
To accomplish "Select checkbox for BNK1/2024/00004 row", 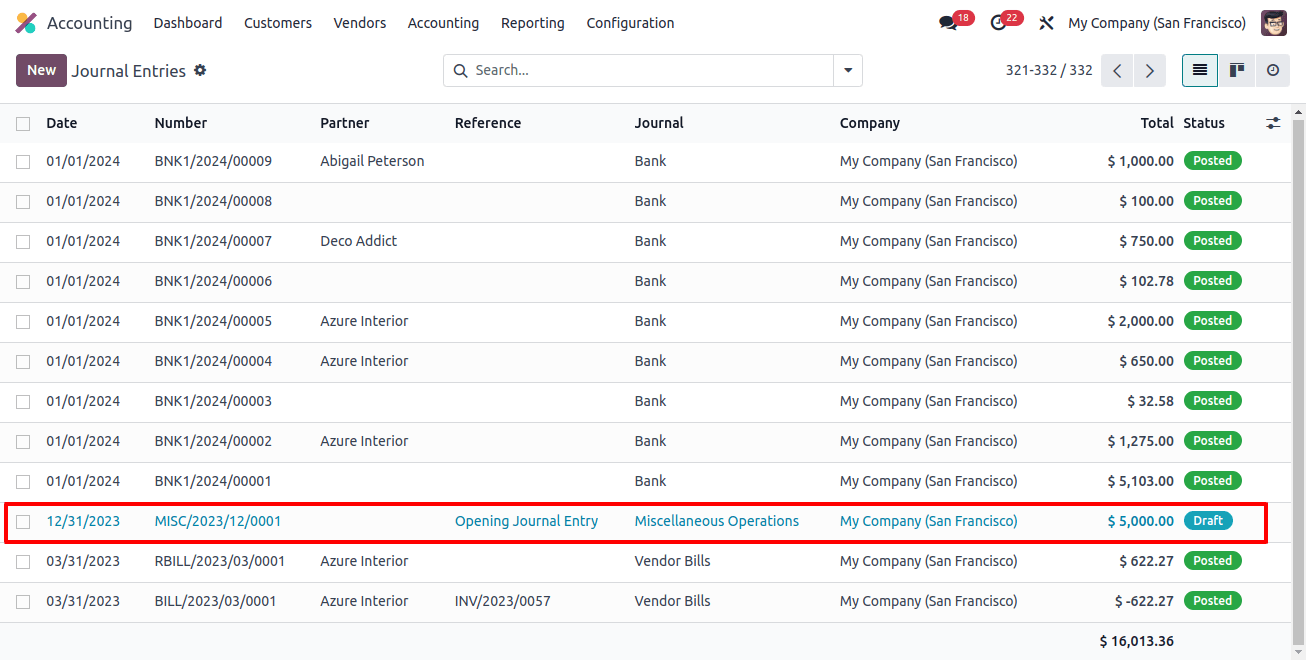I will pos(23,361).
